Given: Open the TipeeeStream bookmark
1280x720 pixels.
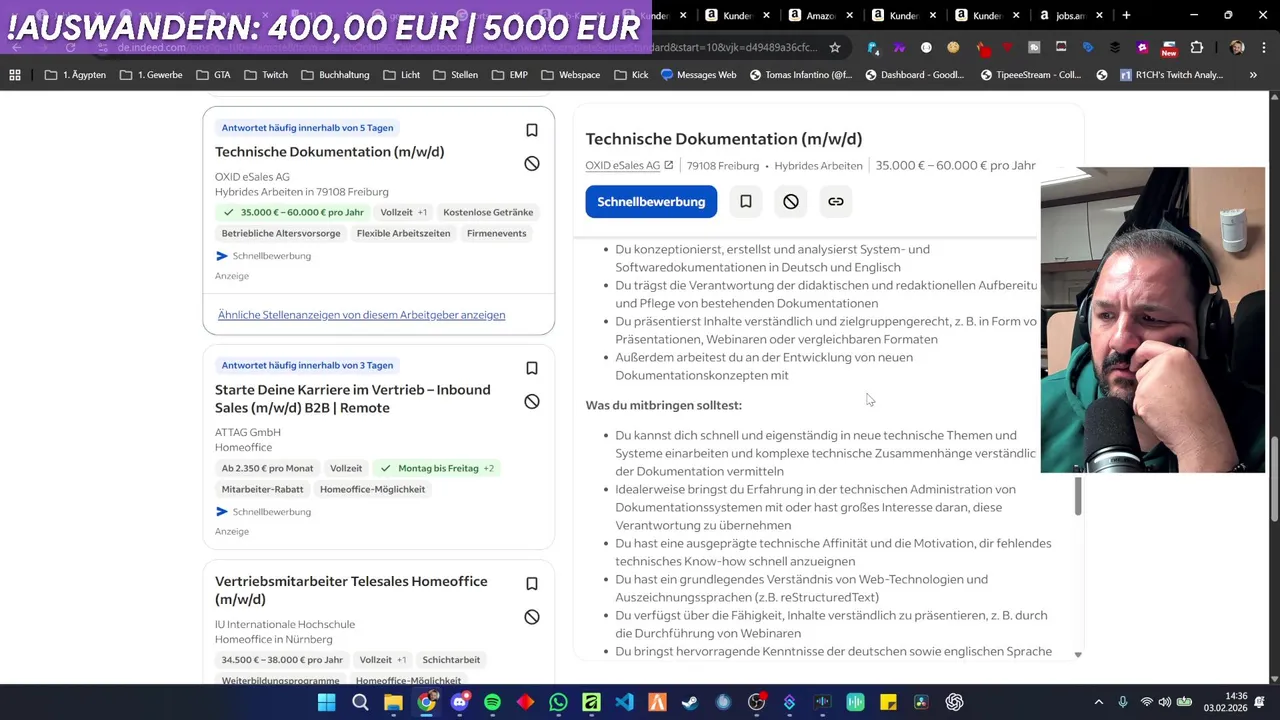Looking at the screenshot, I should coord(1032,75).
